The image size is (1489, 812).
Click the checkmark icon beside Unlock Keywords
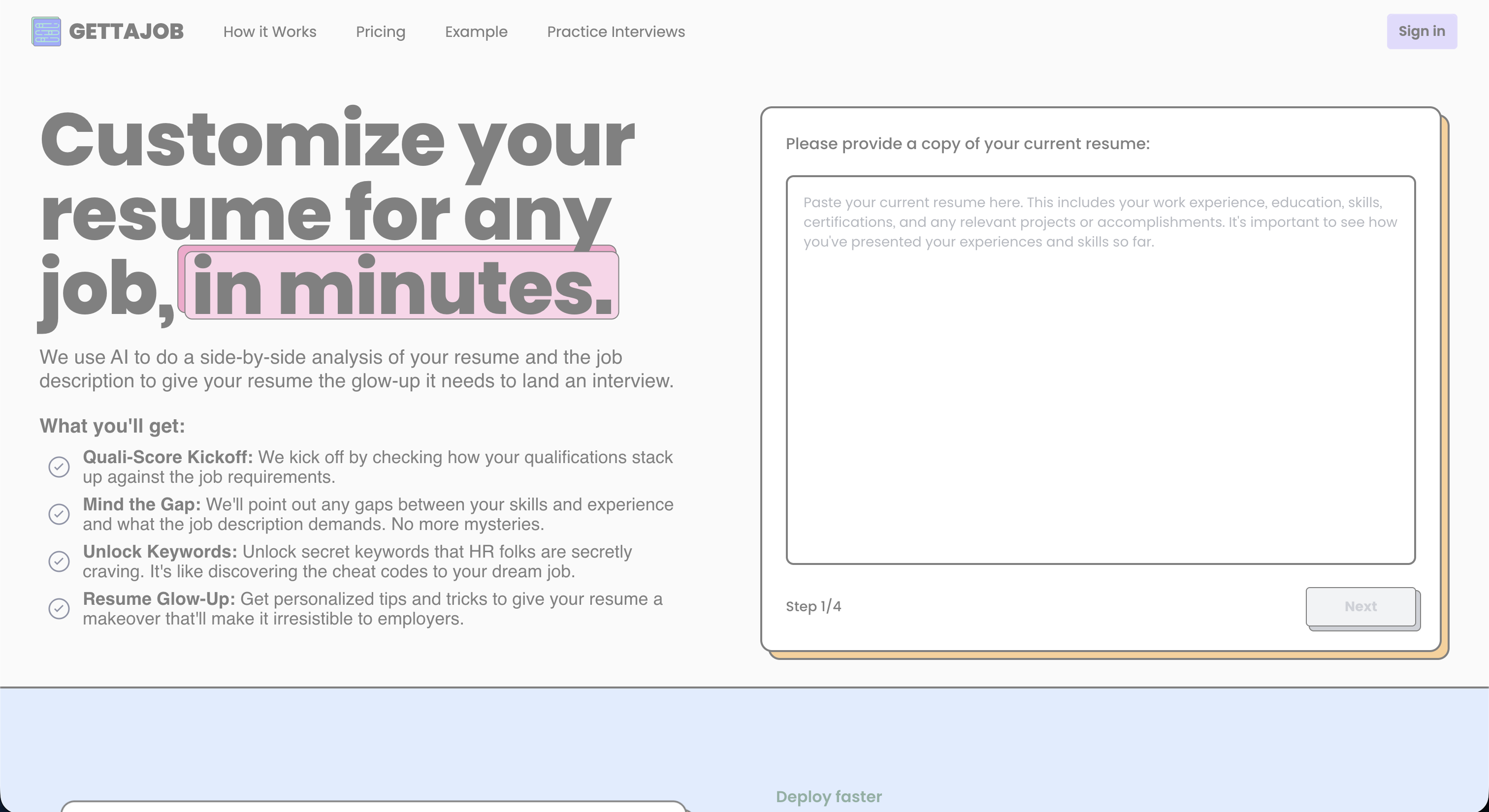coord(59,562)
